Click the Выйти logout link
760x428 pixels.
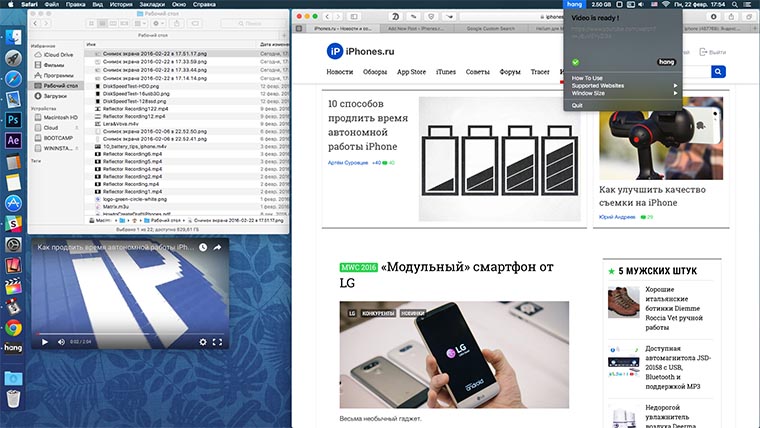(712, 52)
